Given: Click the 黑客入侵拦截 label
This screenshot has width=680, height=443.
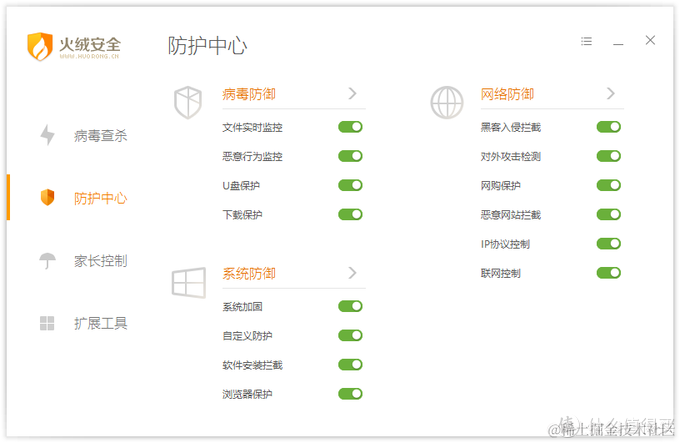Looking at the screenshot, I should 511,127.
